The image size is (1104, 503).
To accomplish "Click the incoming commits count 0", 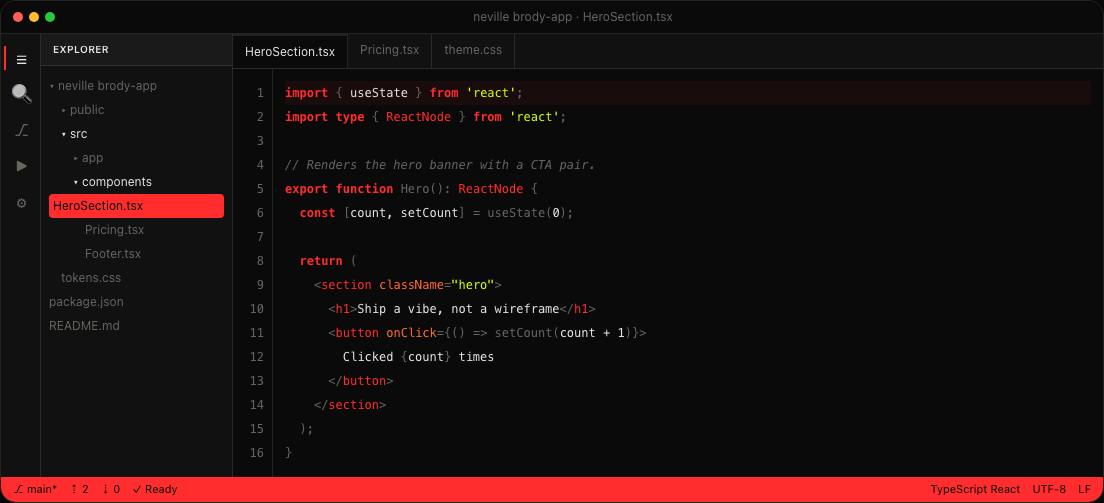I will (x=111, y=489).
